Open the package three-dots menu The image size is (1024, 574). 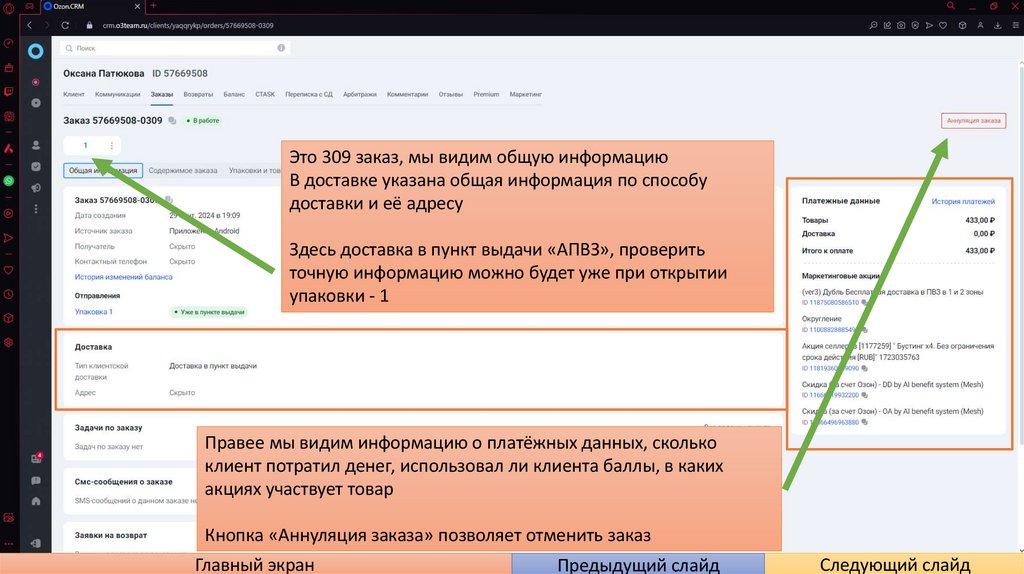112,146
